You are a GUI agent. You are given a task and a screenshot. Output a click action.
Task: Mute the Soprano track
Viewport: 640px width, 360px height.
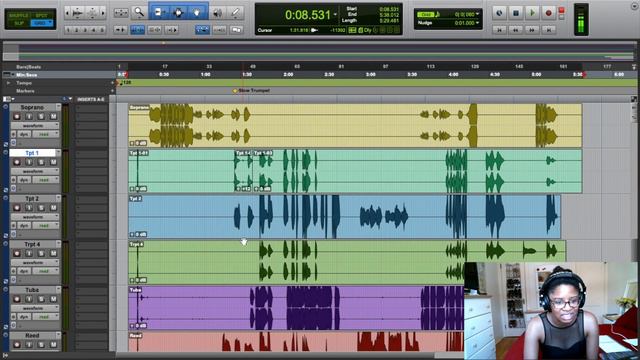[53, 117]
